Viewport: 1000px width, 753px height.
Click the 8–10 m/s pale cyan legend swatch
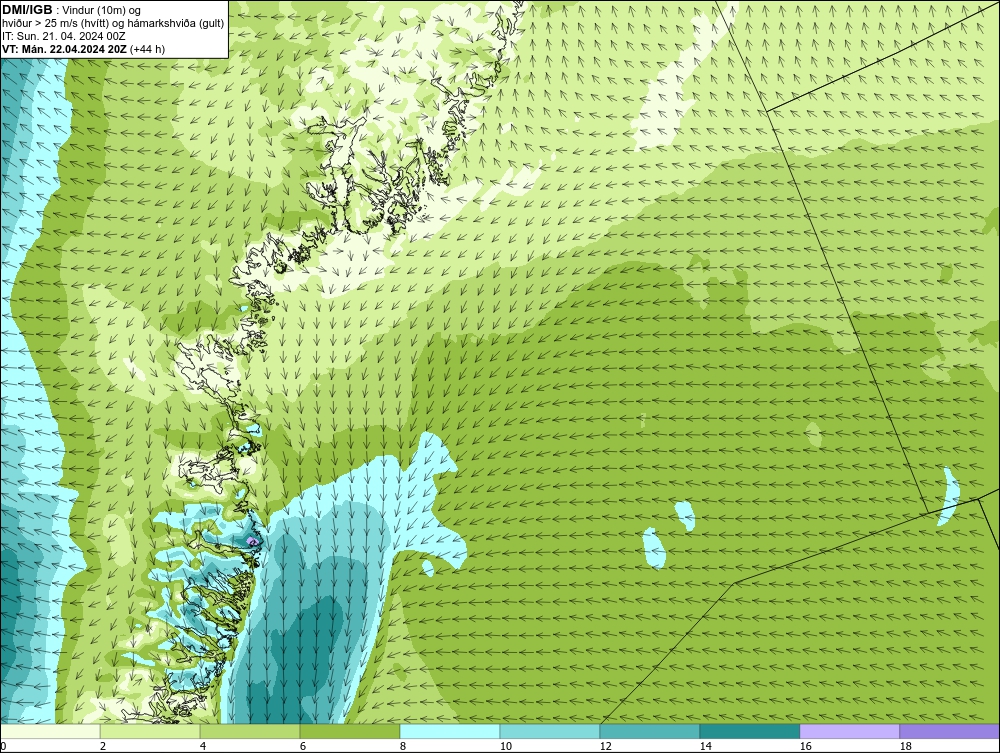[x=450, y=731]
